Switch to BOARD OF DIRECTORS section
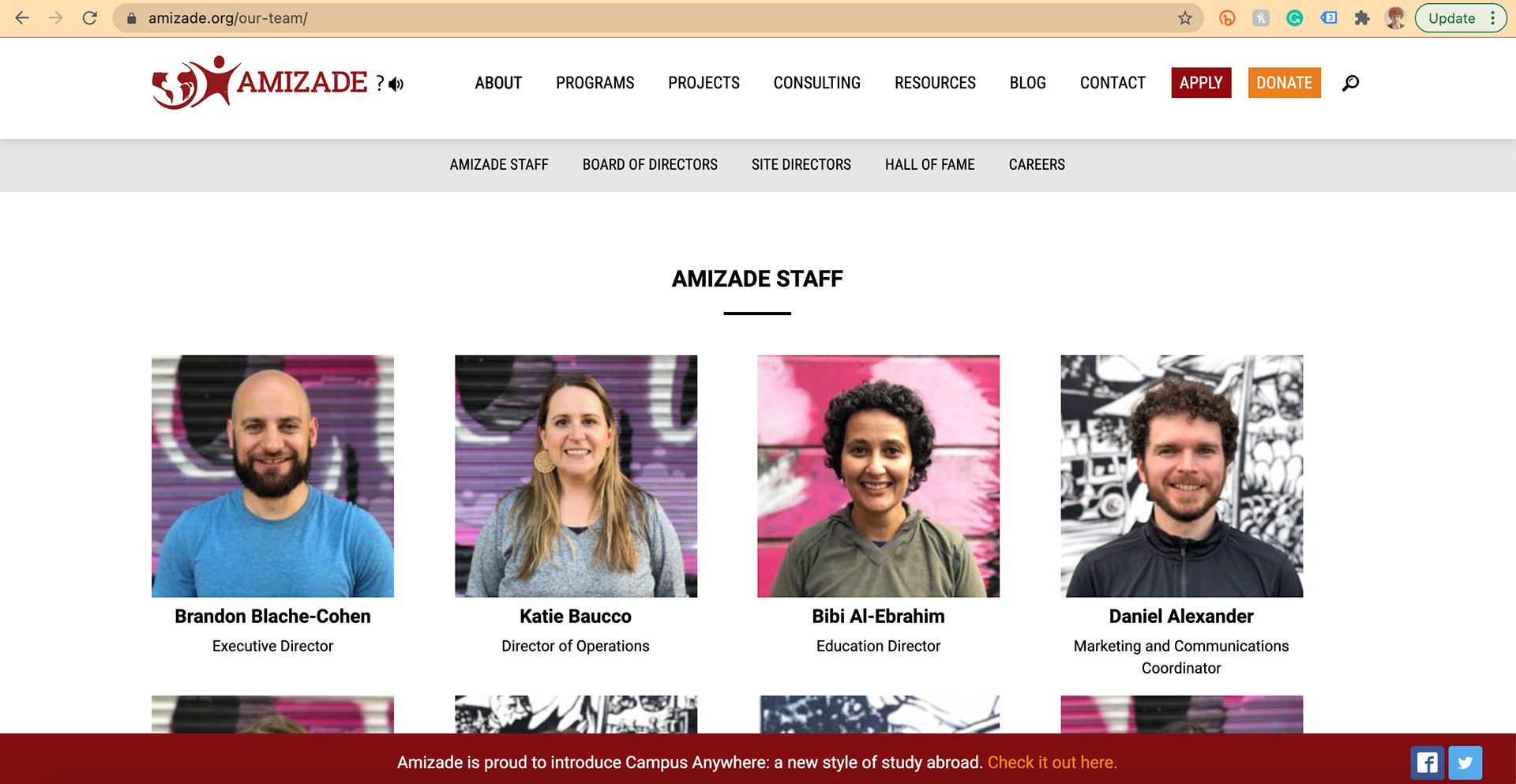The width and height of the screenshot is (1516, 784). (x=650, y=164)
